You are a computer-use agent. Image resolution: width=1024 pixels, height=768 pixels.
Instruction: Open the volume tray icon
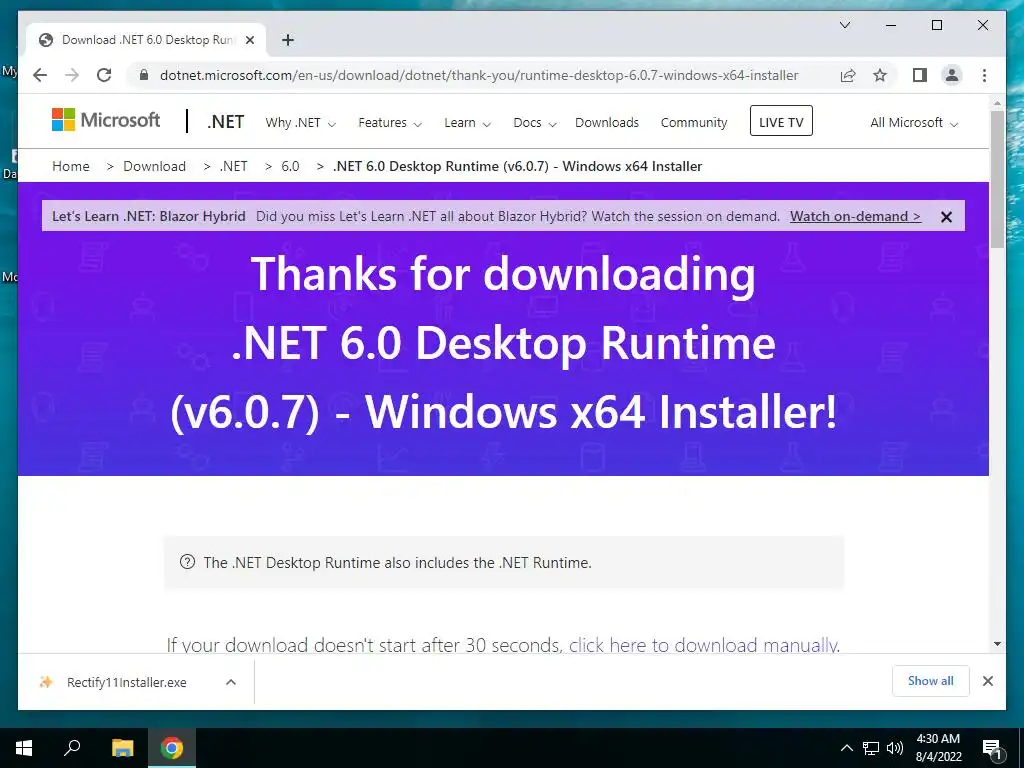point(895,748)
